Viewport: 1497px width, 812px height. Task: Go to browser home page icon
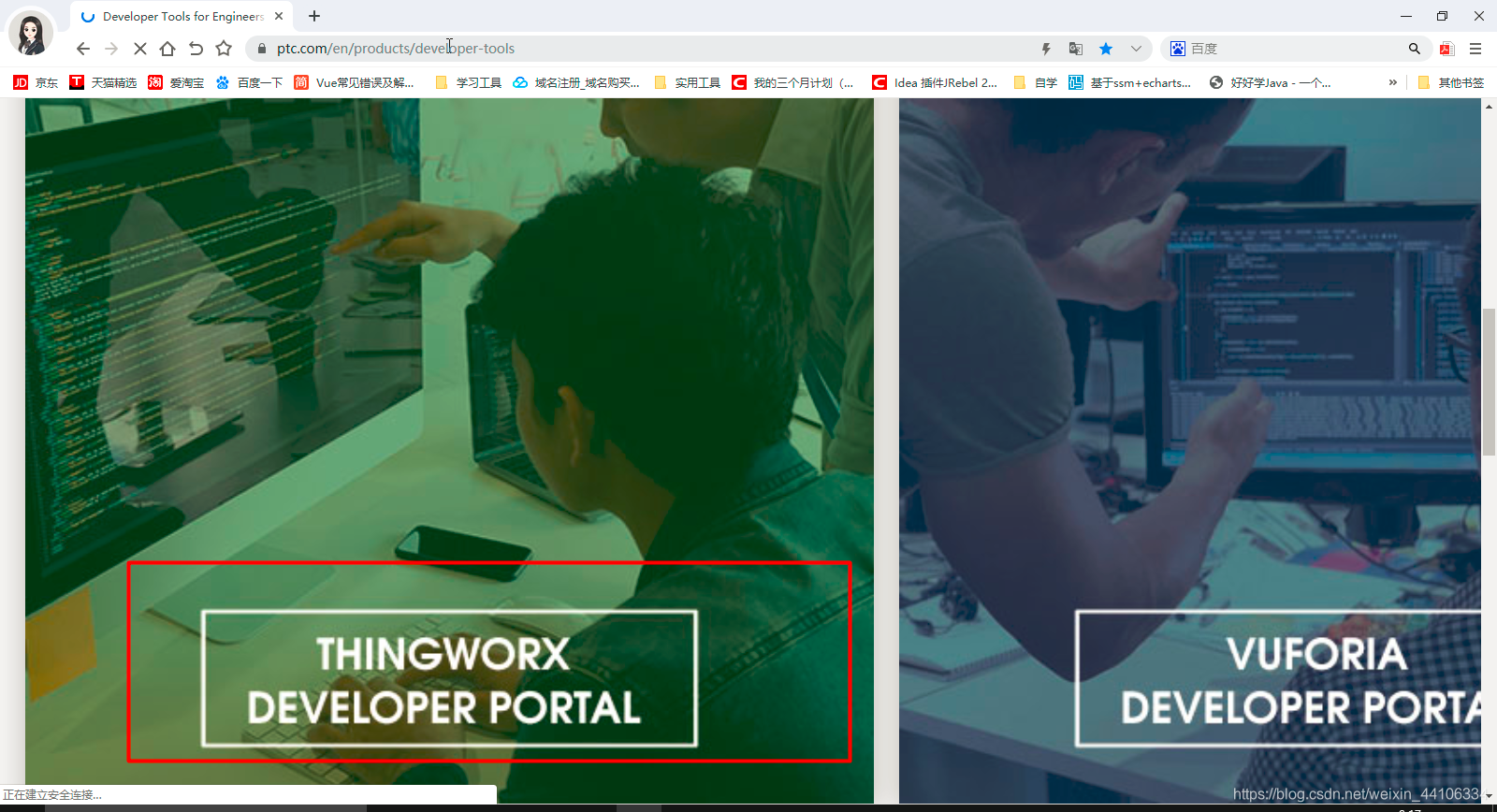(x=167, y=49)
